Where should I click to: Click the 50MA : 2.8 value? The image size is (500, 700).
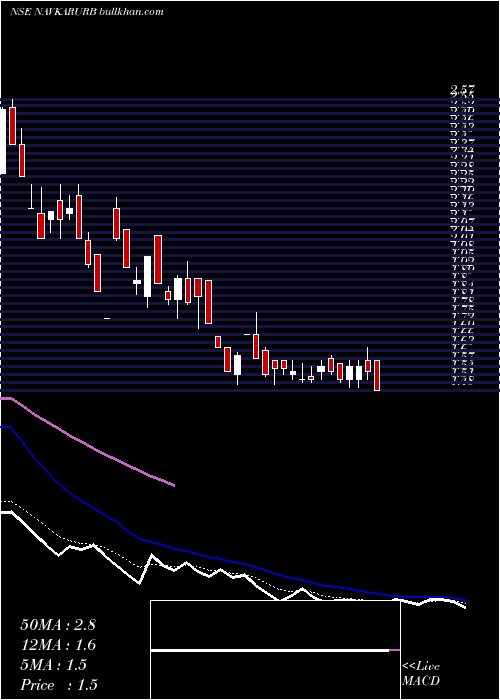[x=58, y=625]
